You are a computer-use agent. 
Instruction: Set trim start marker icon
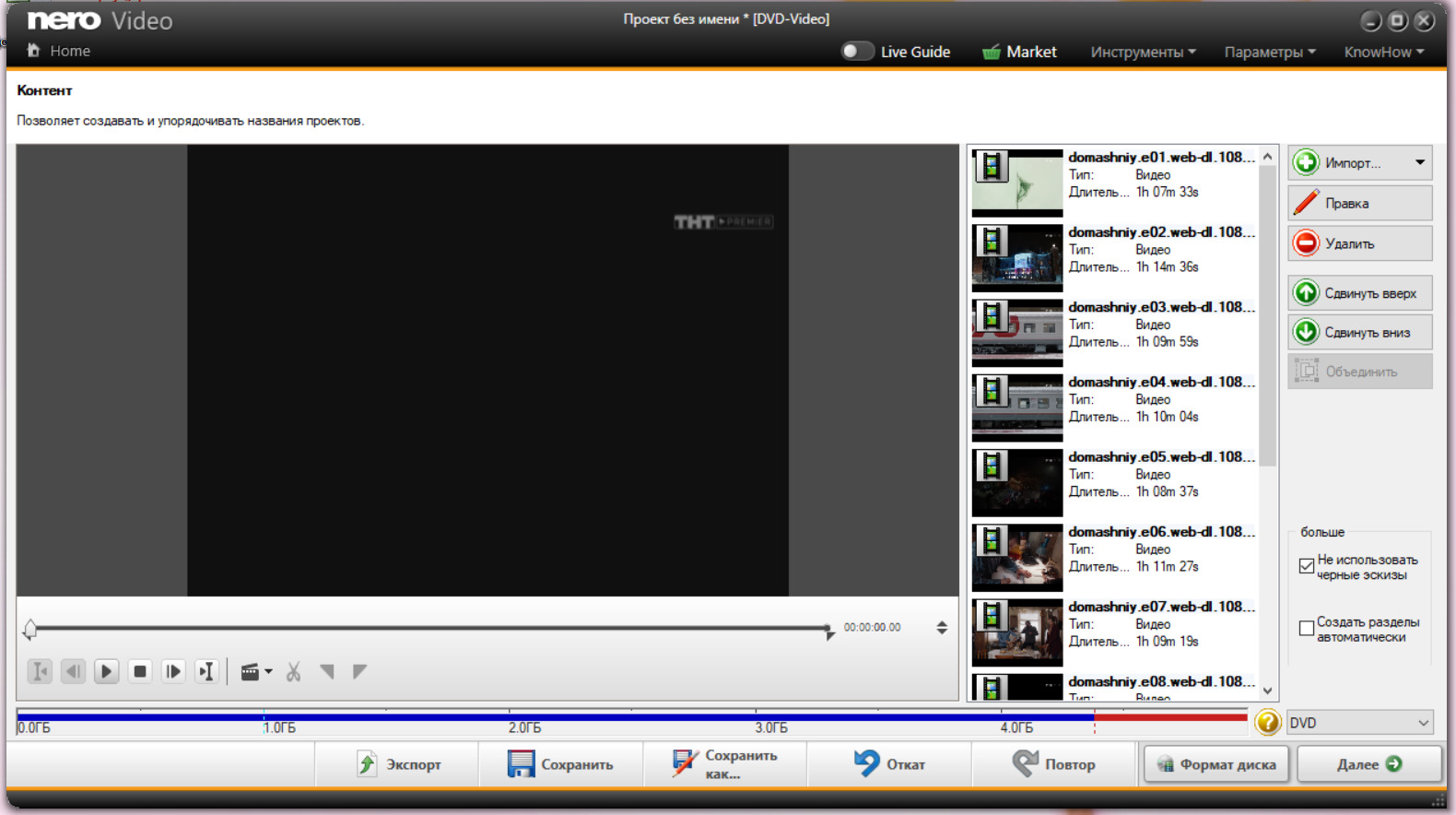(327, 671)
